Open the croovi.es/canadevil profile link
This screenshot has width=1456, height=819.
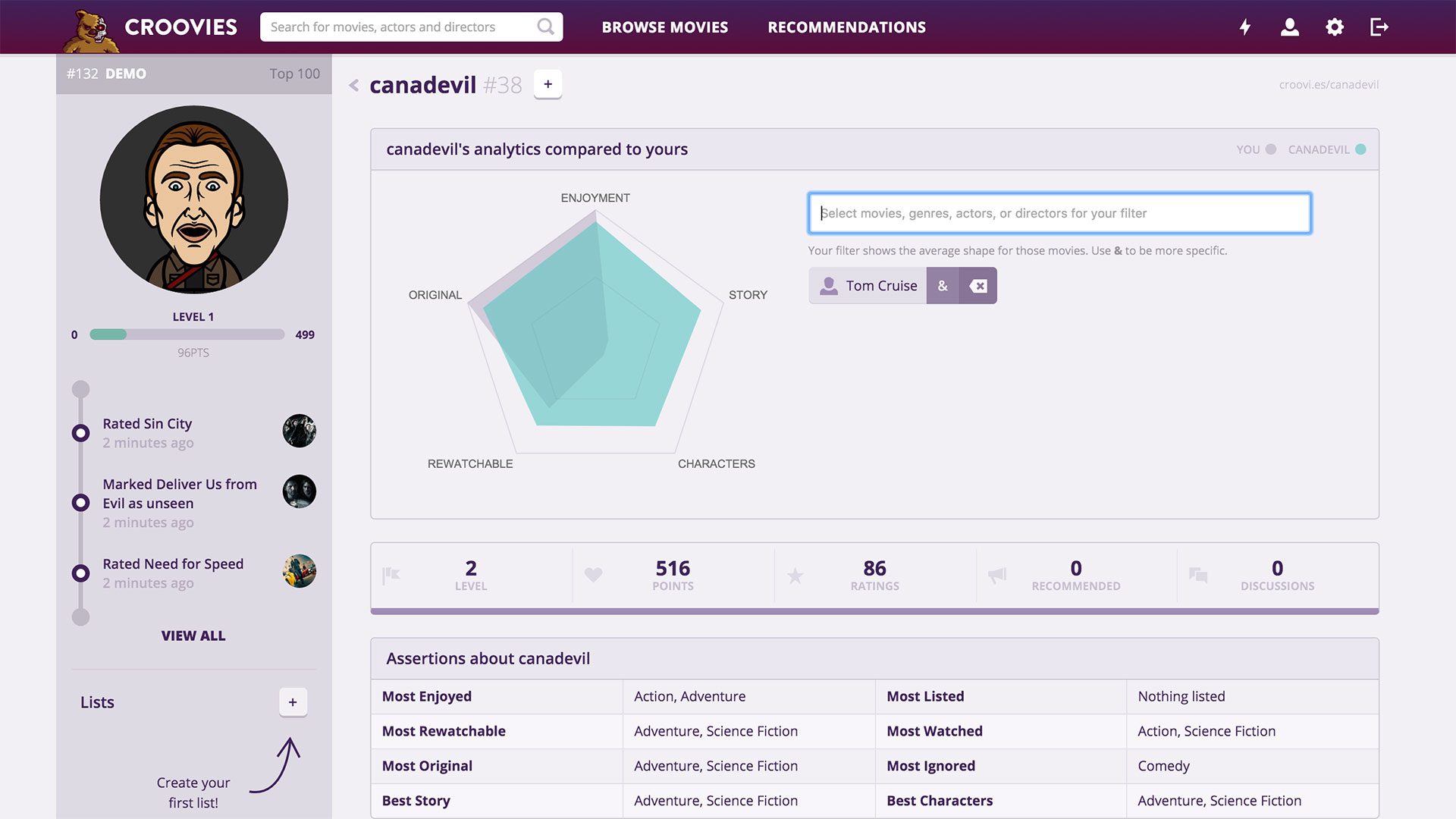(1329, 85)
